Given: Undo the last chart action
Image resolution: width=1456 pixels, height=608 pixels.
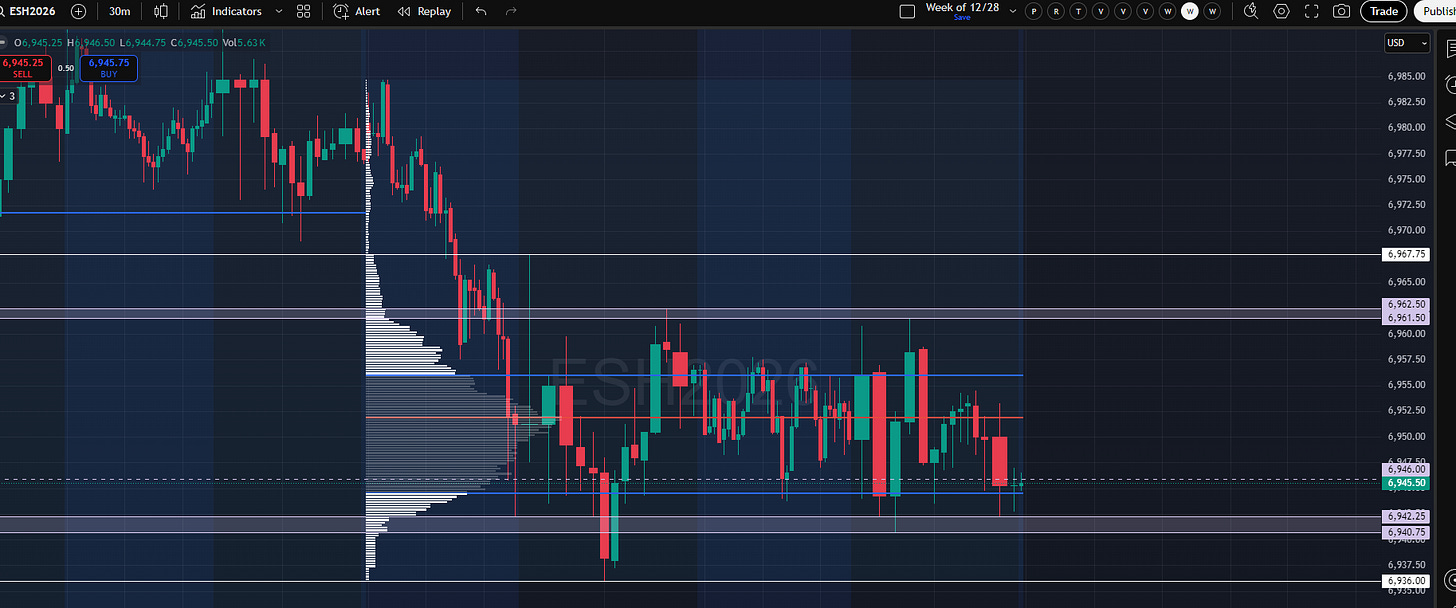Looking at the screenshot, I should pyautogui.click(x=481, y=11).
